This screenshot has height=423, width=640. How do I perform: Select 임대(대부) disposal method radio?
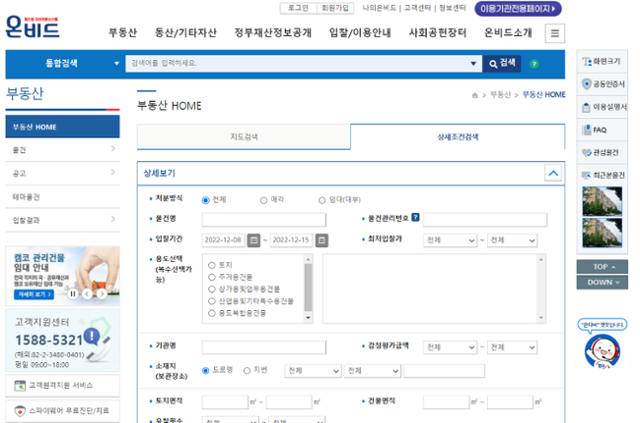pos(322,200)
